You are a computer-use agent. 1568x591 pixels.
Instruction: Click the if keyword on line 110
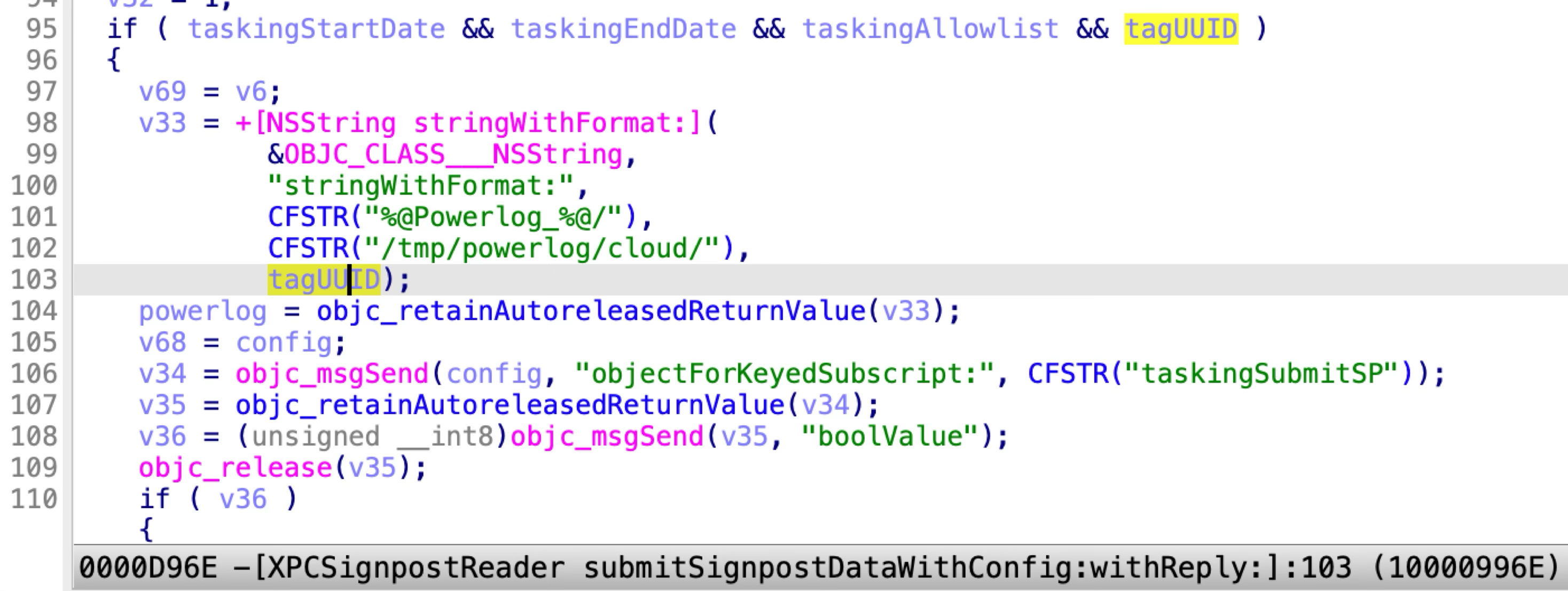coord(154,500)
